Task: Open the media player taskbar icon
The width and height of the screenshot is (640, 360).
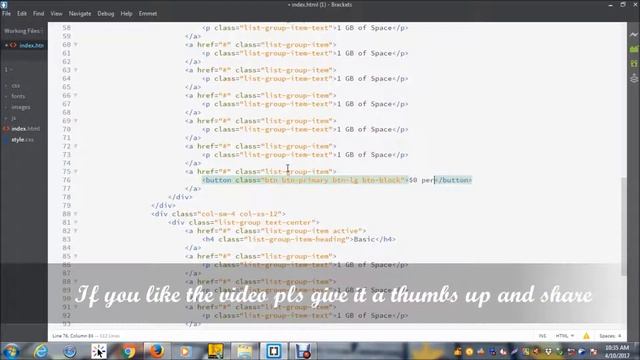Action: [x=186, y=351]
